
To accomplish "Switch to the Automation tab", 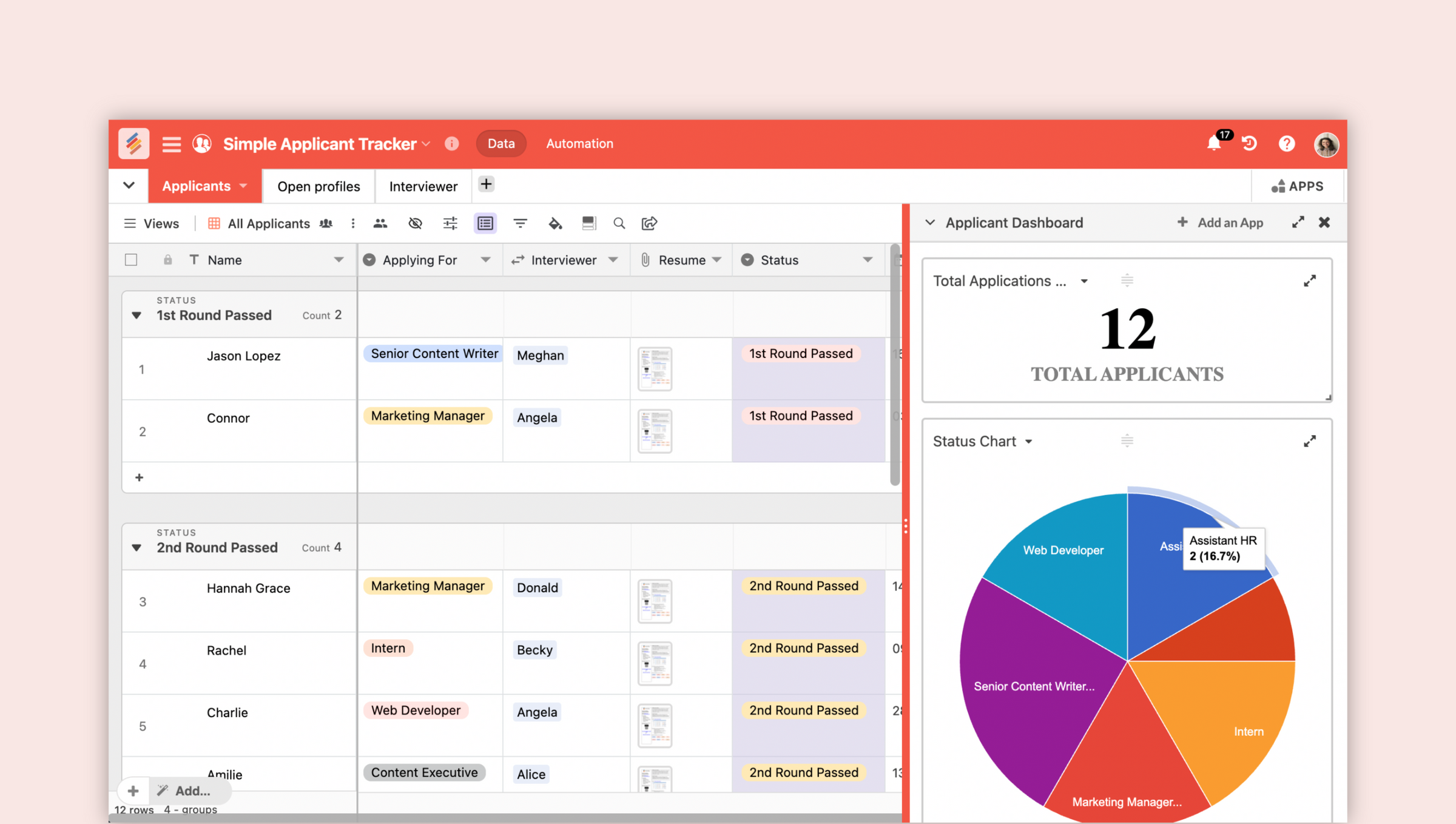I will click(579, 143).
